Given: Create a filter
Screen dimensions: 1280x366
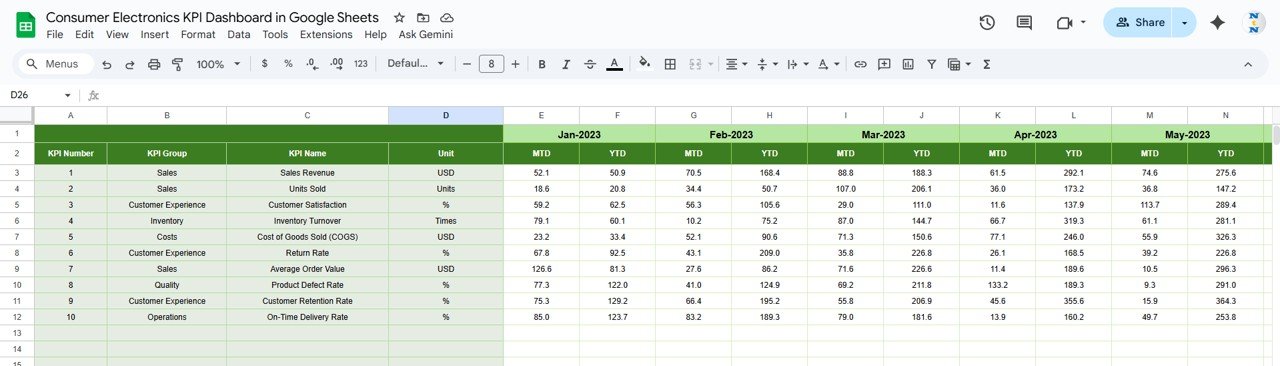Looking at the screenshot, I should (932, 64).
